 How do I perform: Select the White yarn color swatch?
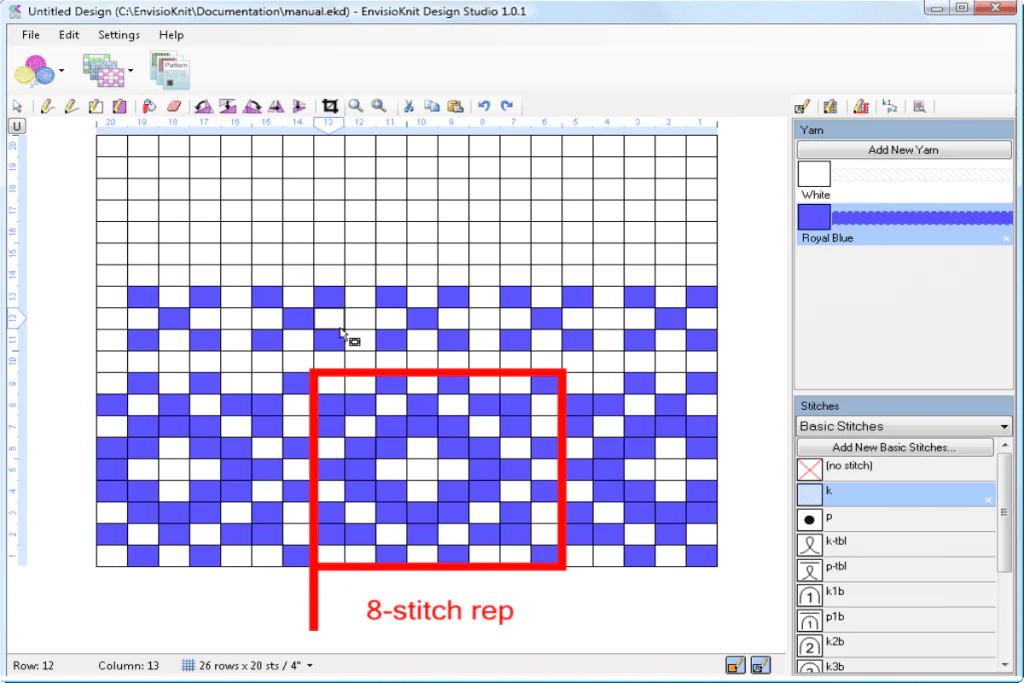pos(814,174)
